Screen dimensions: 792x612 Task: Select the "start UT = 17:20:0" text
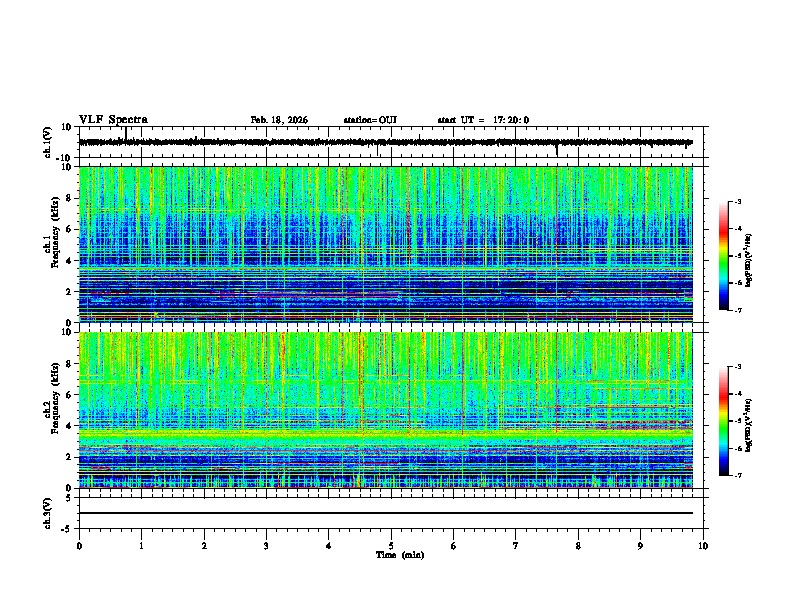click(483, 120)
